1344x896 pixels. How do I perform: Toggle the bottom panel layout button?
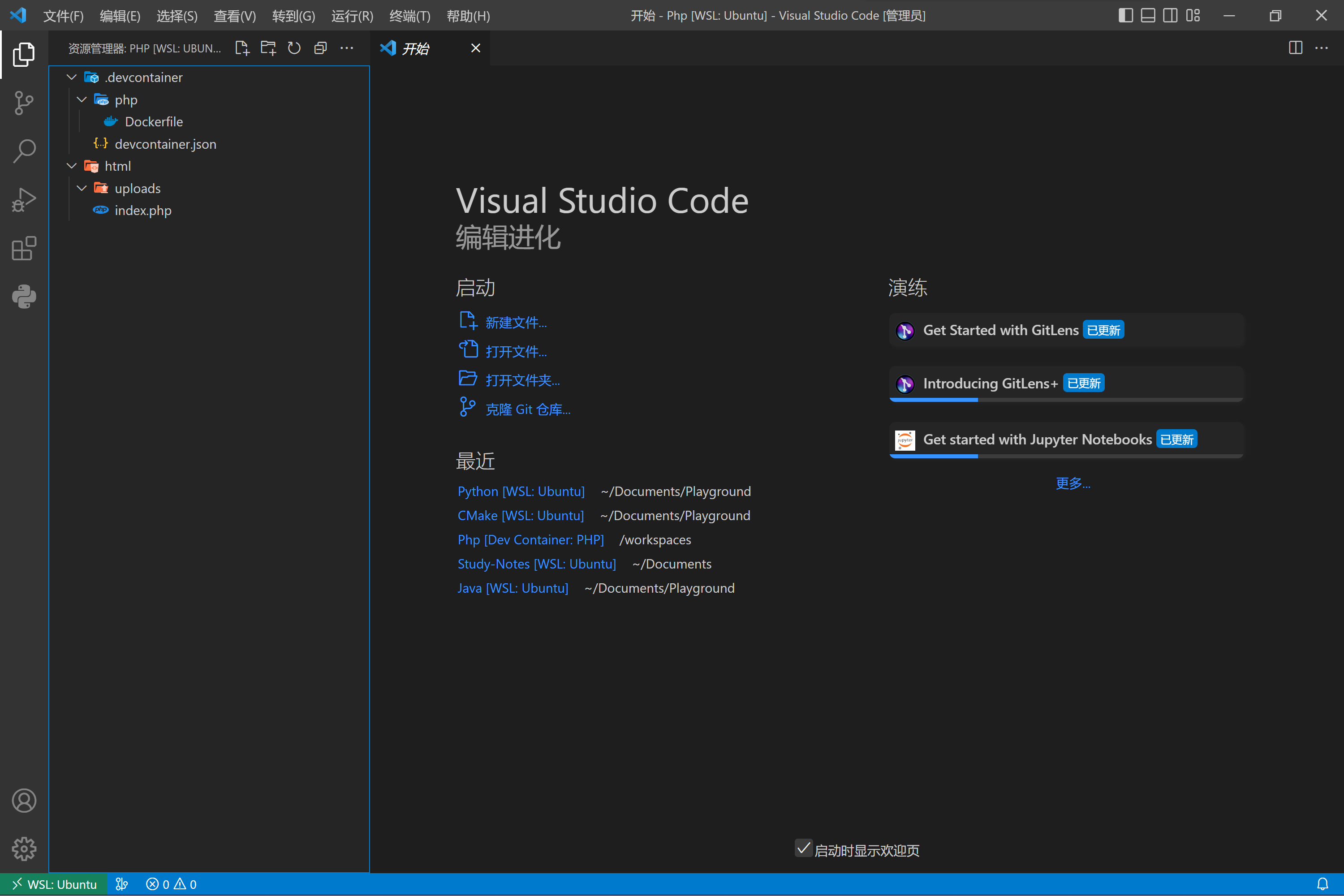(1147, 15)
